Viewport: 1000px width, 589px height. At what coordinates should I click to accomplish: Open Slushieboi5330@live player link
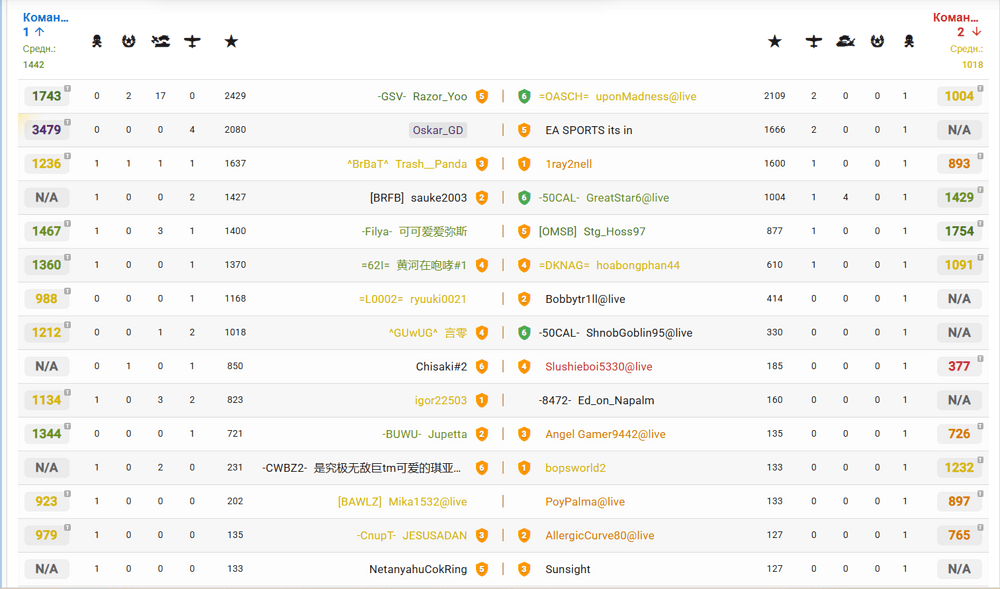(599, 367)
